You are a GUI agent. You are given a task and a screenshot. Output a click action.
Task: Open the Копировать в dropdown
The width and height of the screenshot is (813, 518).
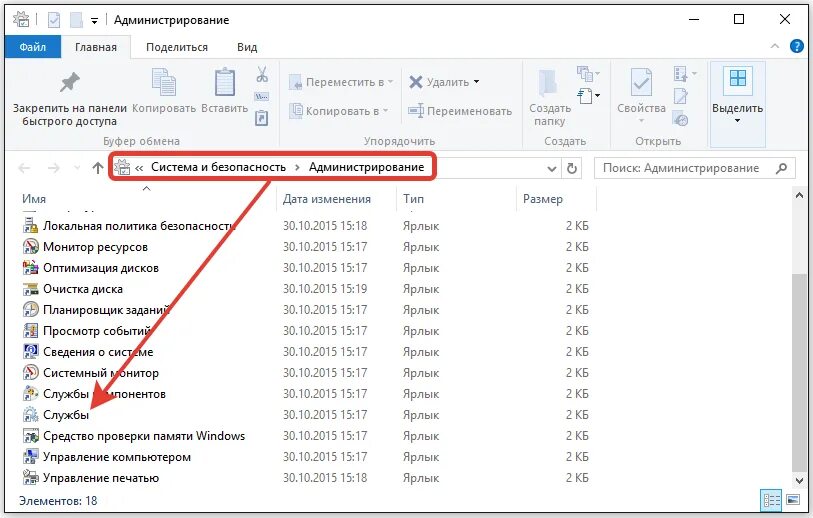(x=338, y=111)
